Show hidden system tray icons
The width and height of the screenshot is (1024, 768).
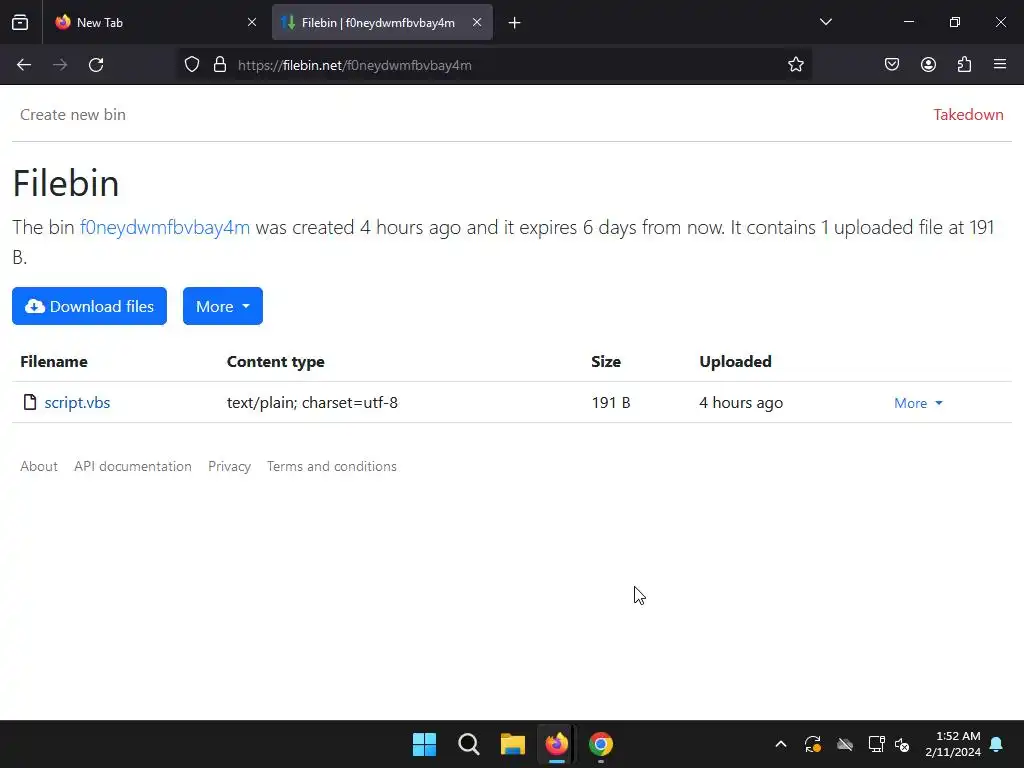(780, 744)
